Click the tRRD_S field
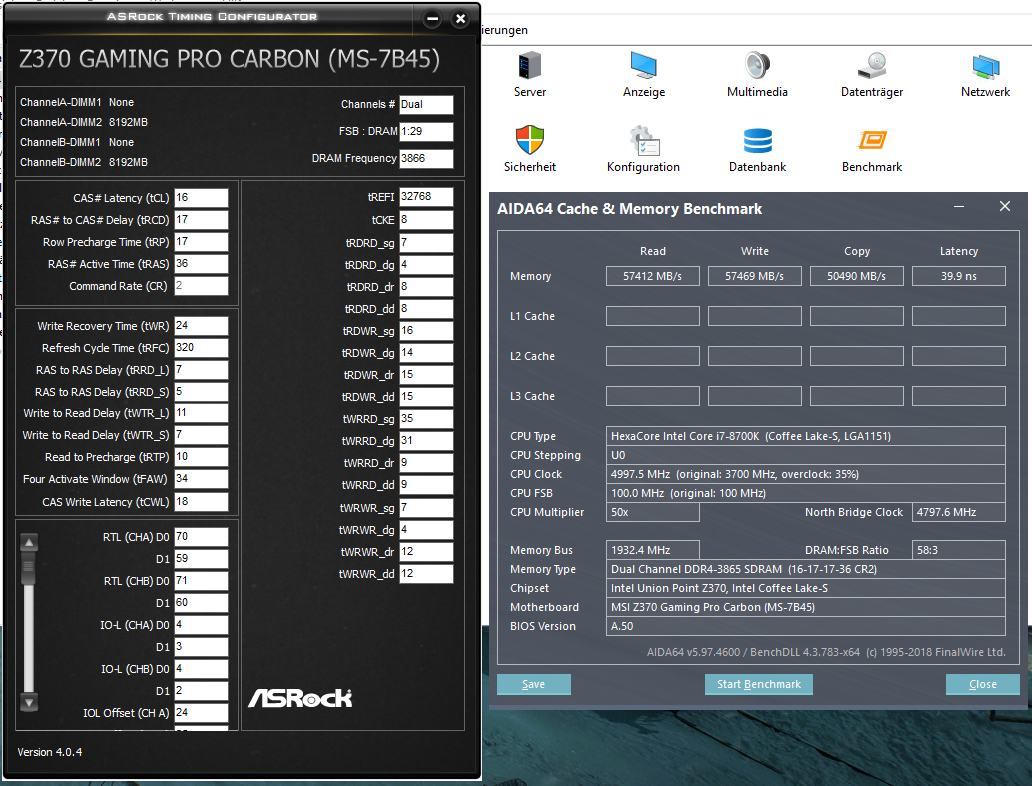This screenshot has width=1032, height=786. pos(201,392)
